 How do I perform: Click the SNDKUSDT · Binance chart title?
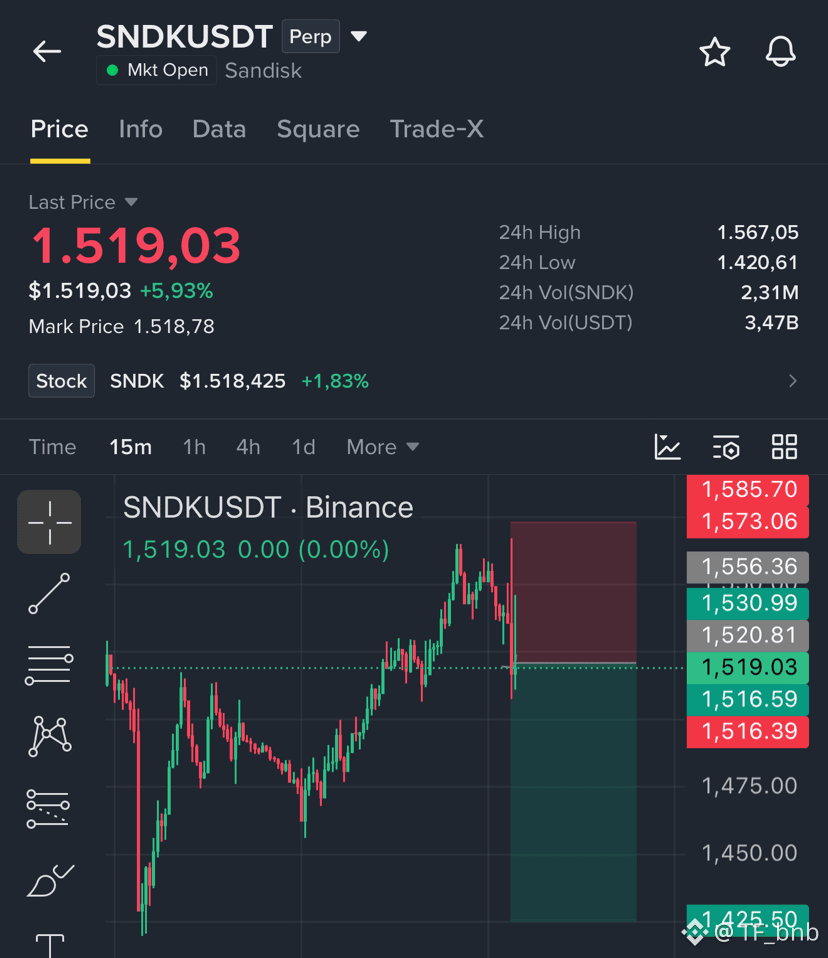click(x=268, y=508)
